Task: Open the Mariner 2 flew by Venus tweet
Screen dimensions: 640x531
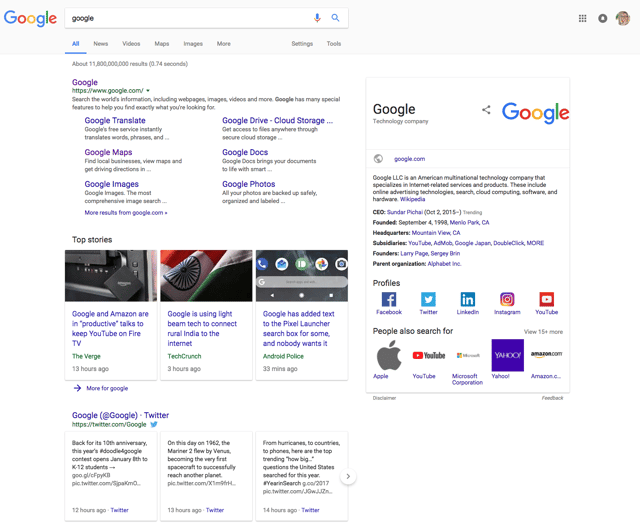Action: [x=206, y=476]
